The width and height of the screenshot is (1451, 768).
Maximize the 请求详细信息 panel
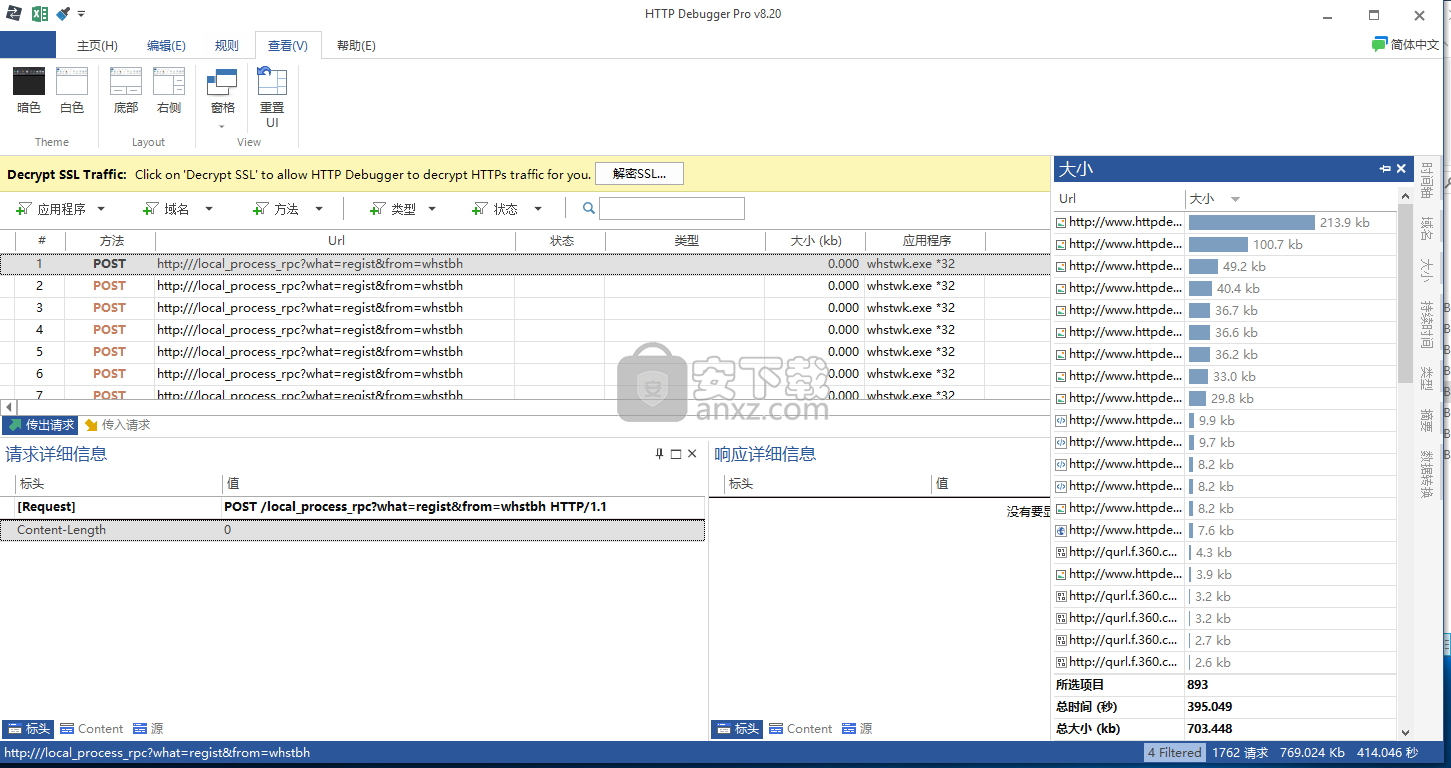pos(676,454)
